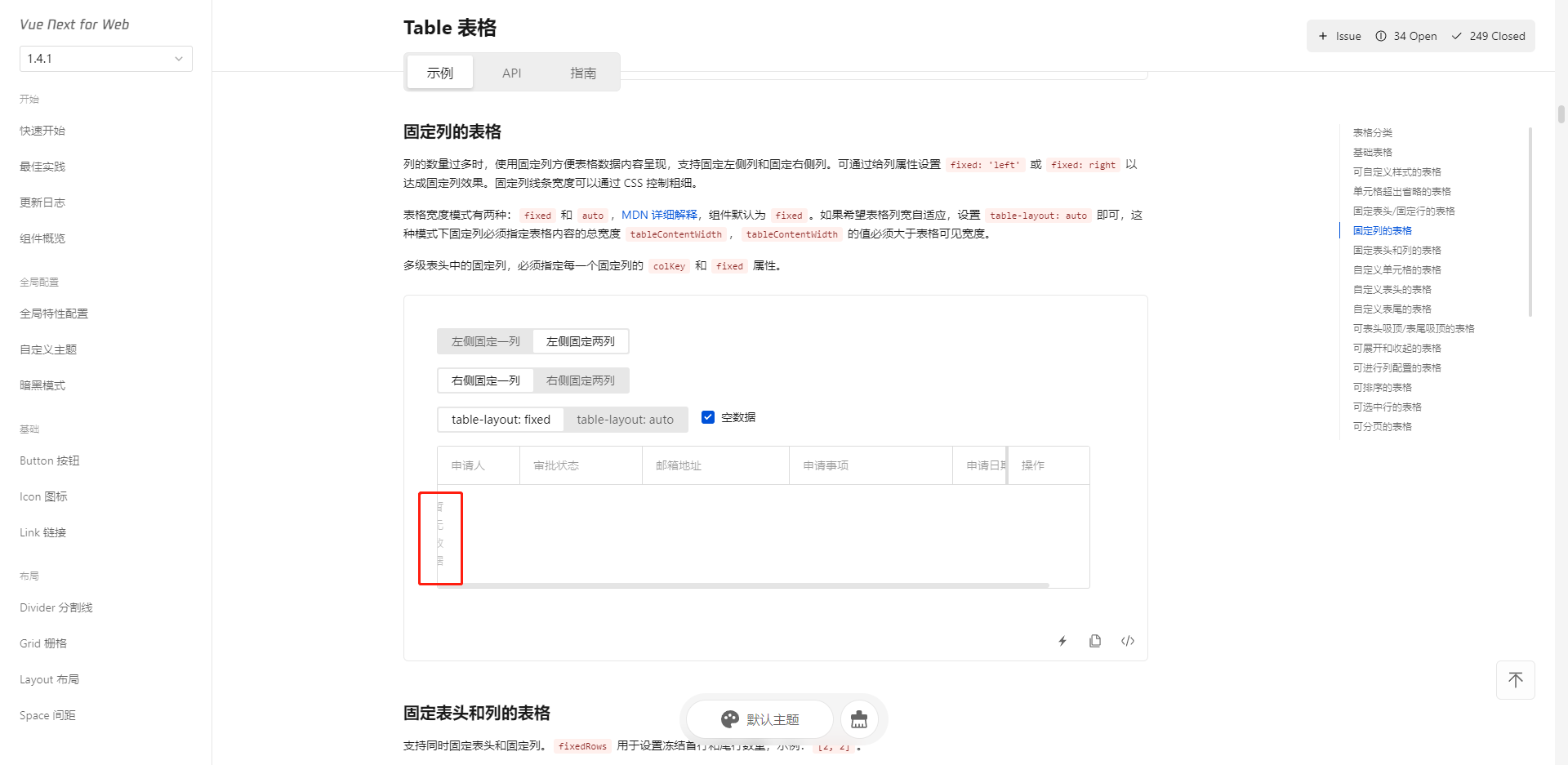The height and width of the screenshot is (765, 1568).
Task: Click the back-to-top arrow icon
Action: click(x=1516, y=679)
